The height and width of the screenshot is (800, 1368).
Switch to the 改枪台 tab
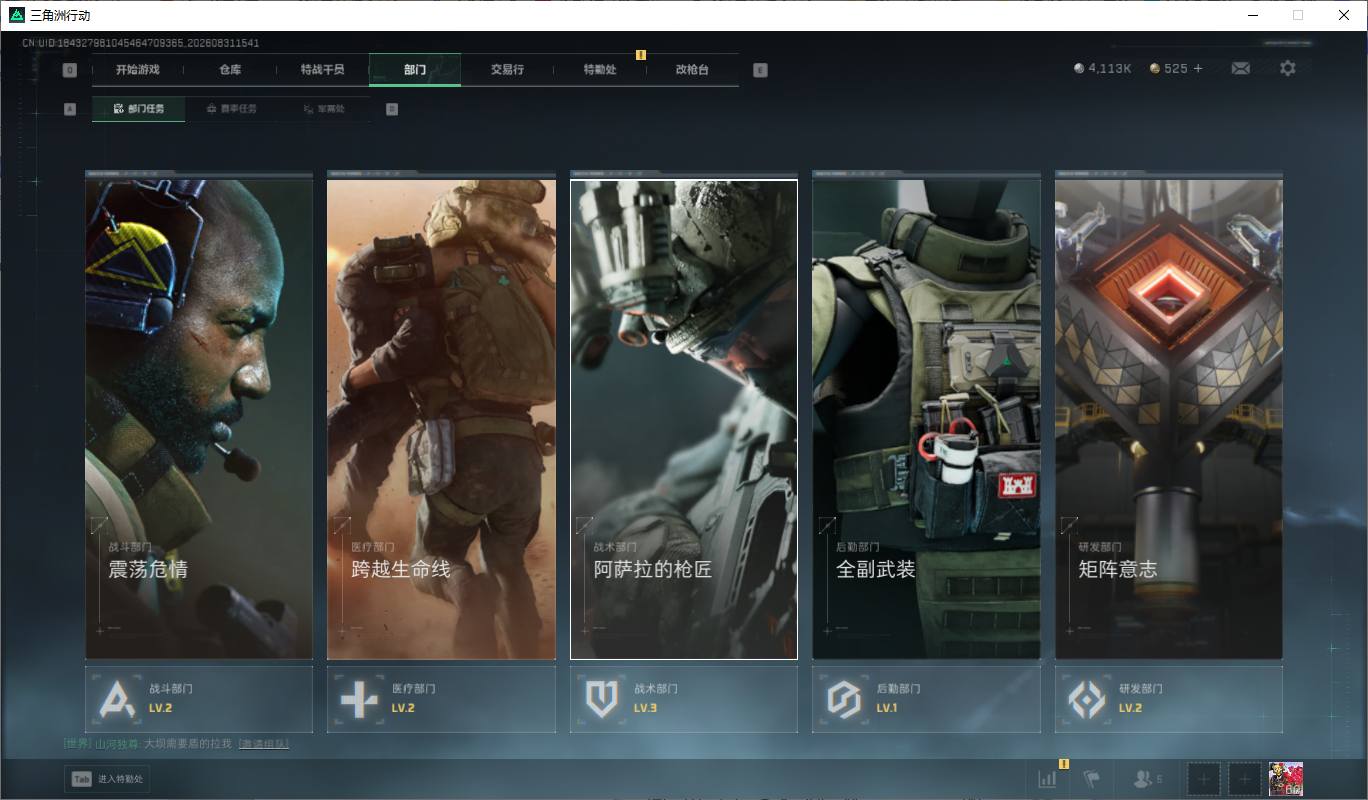(692, 70)
